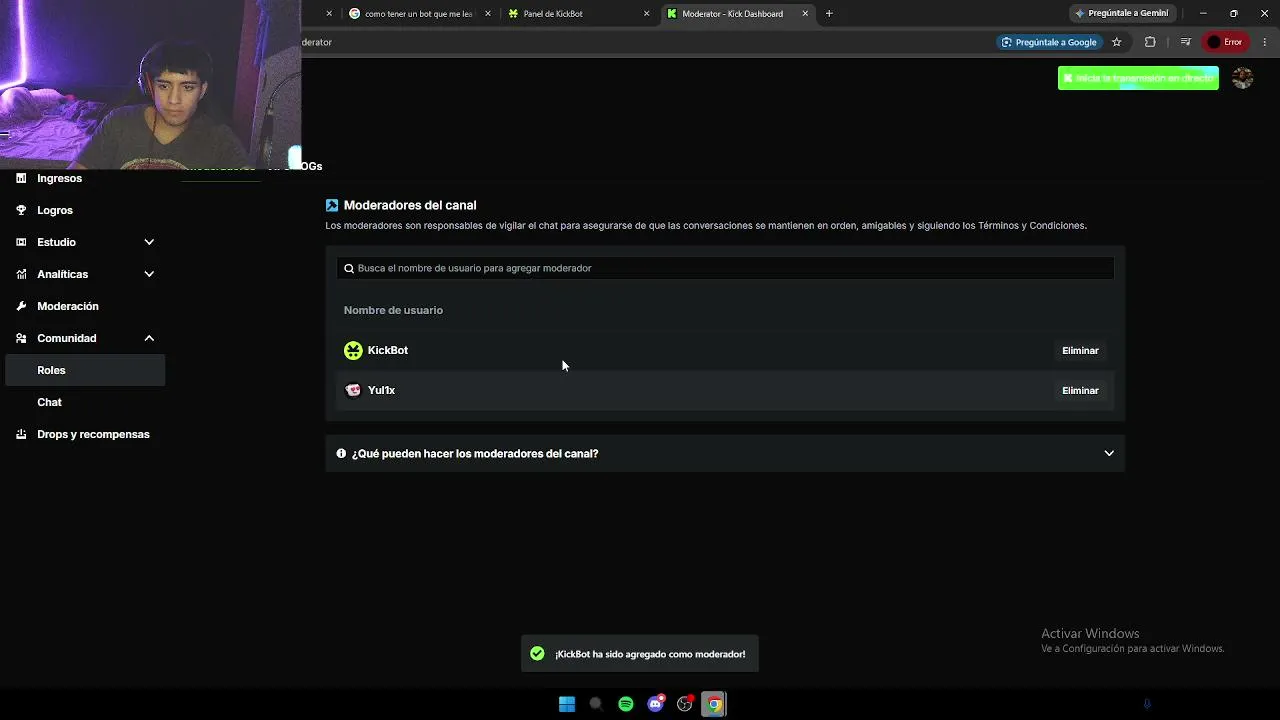The image size is (1280, 720).
Task: Expand the Analíticas submenu chevron
Action: click(149, 274)
